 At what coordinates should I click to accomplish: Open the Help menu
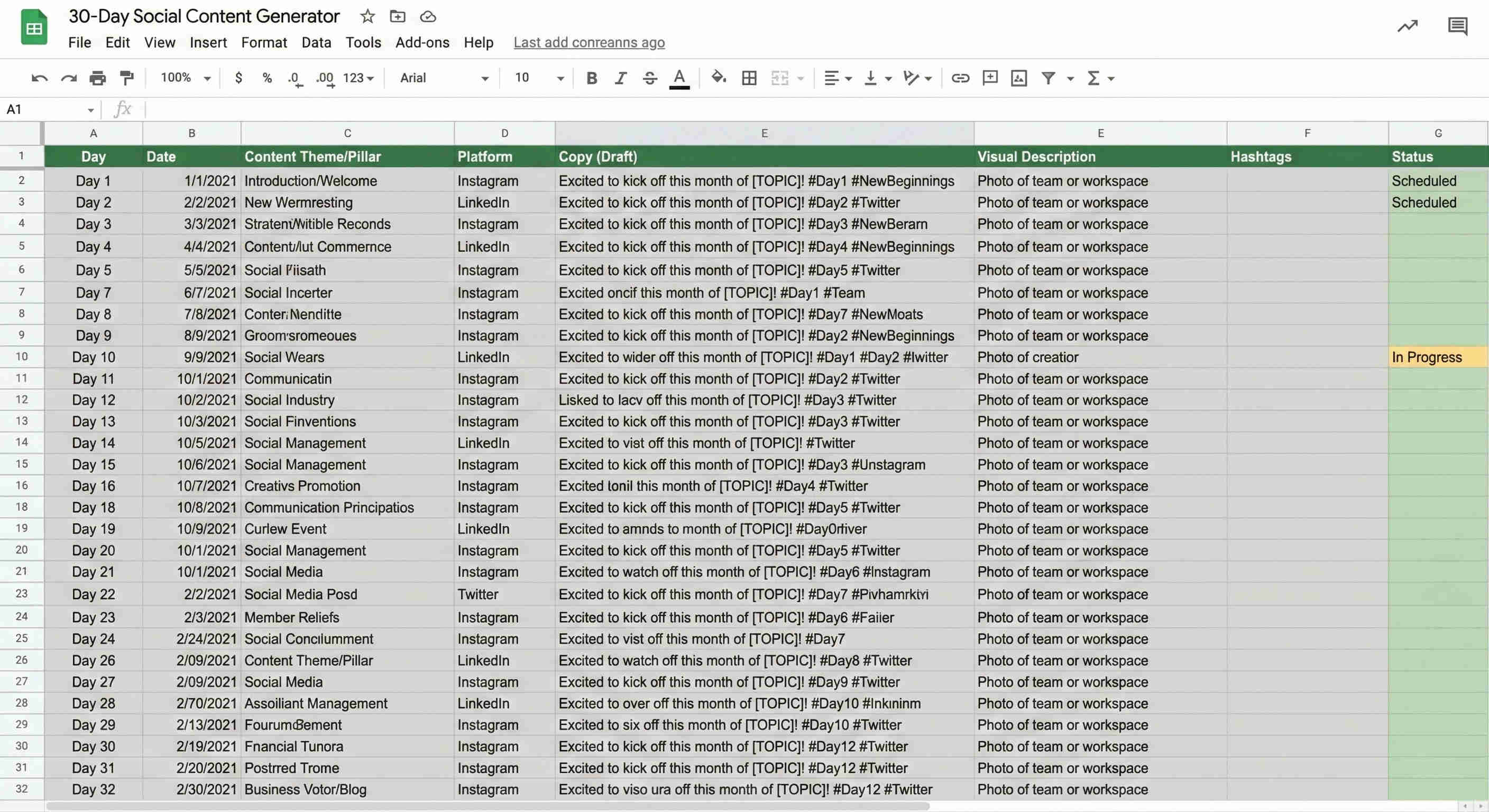pyautogui.click(x=479, y=42)
